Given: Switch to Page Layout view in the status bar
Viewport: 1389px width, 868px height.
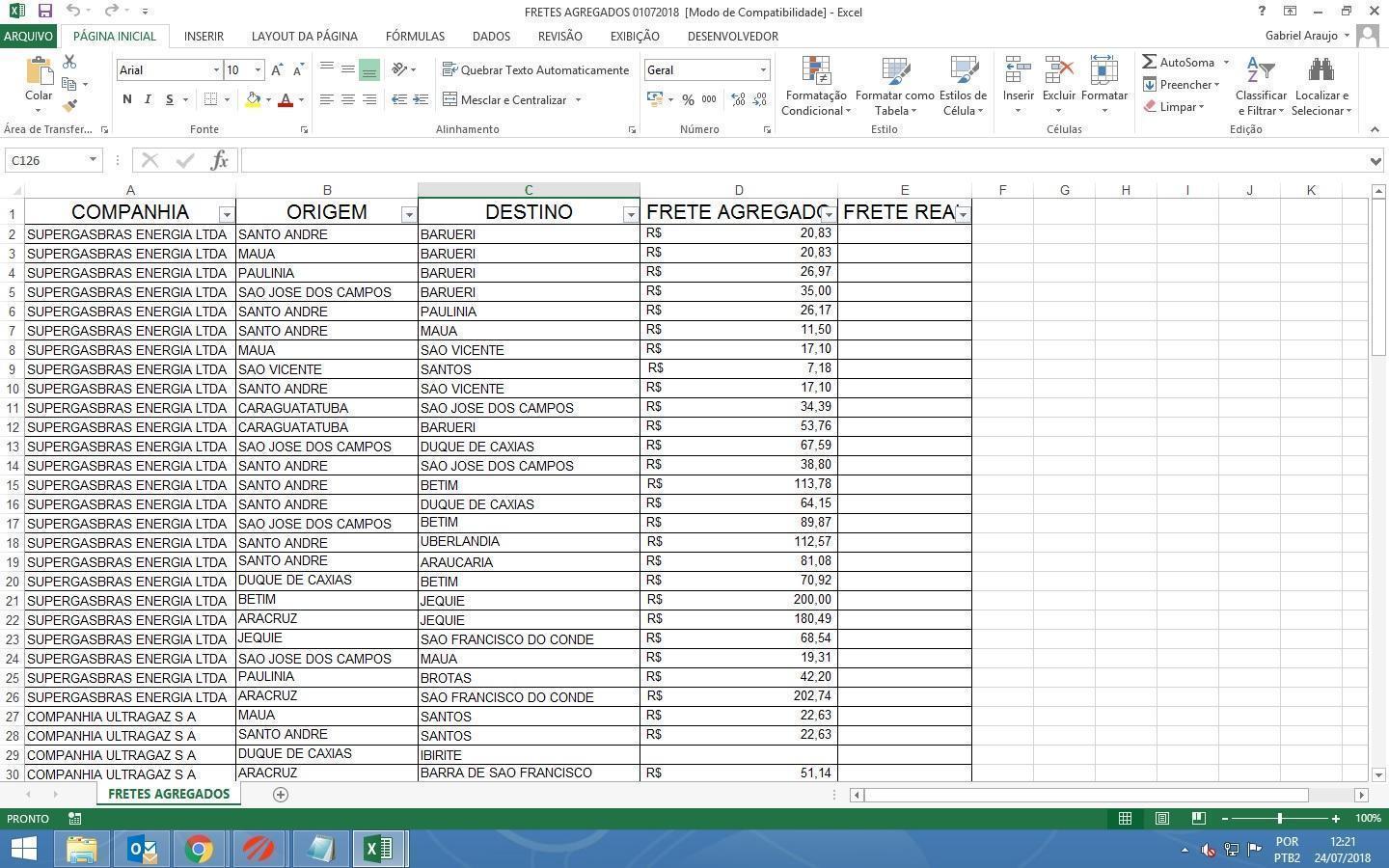Looking at the screenshot, I should click(1162, 818).
